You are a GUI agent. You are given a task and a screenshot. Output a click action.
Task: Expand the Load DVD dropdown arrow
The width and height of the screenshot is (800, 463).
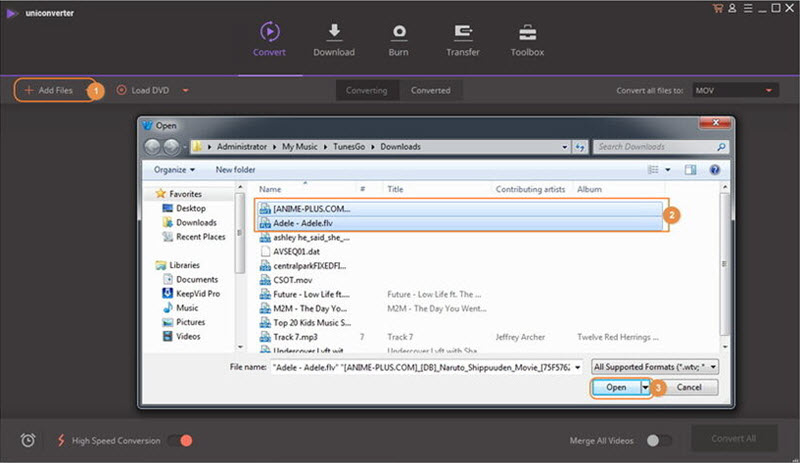[x=185, y=91]
